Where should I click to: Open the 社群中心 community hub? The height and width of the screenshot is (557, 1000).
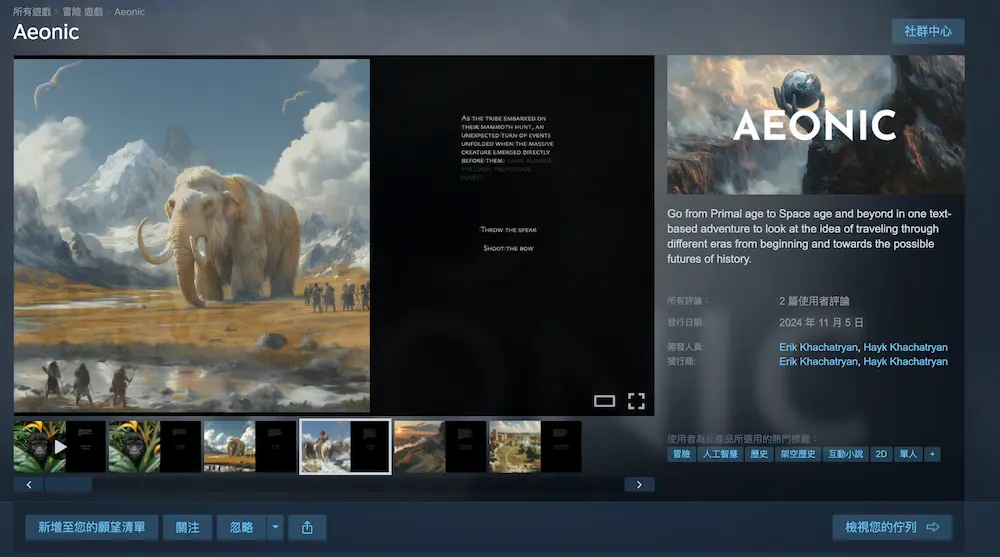coord(927,31)
